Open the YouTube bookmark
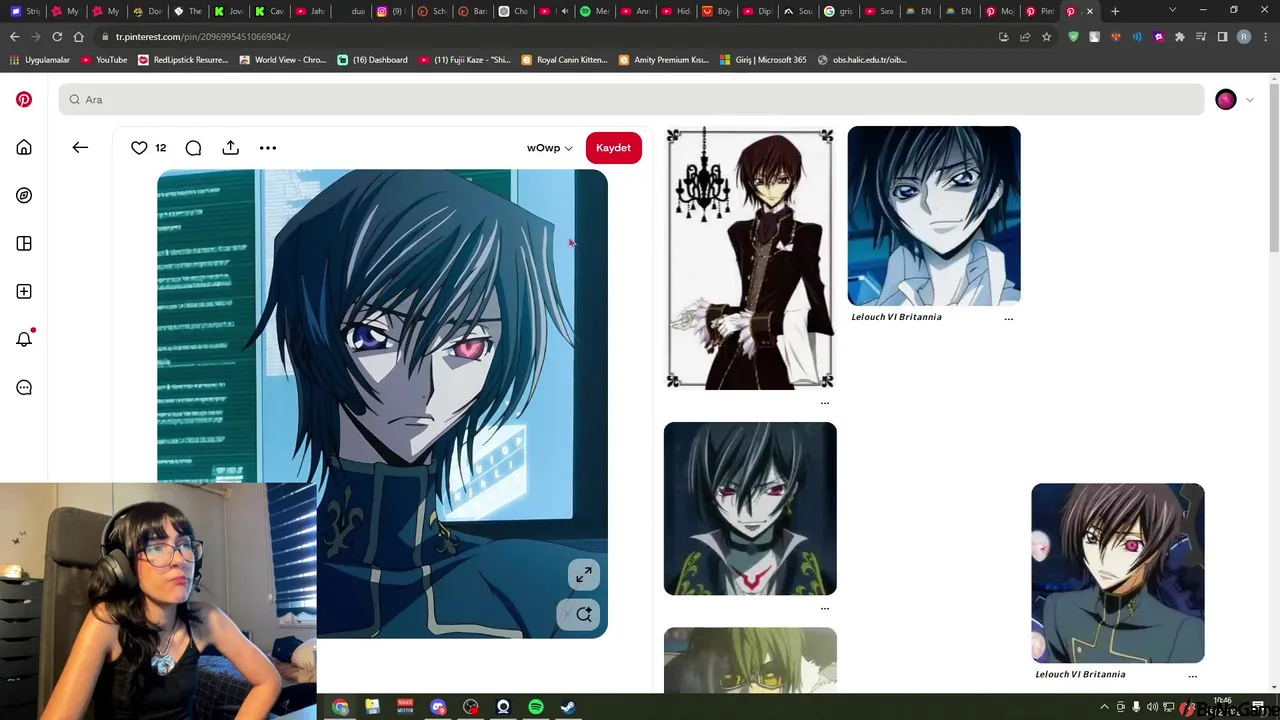 coord(104,60)
